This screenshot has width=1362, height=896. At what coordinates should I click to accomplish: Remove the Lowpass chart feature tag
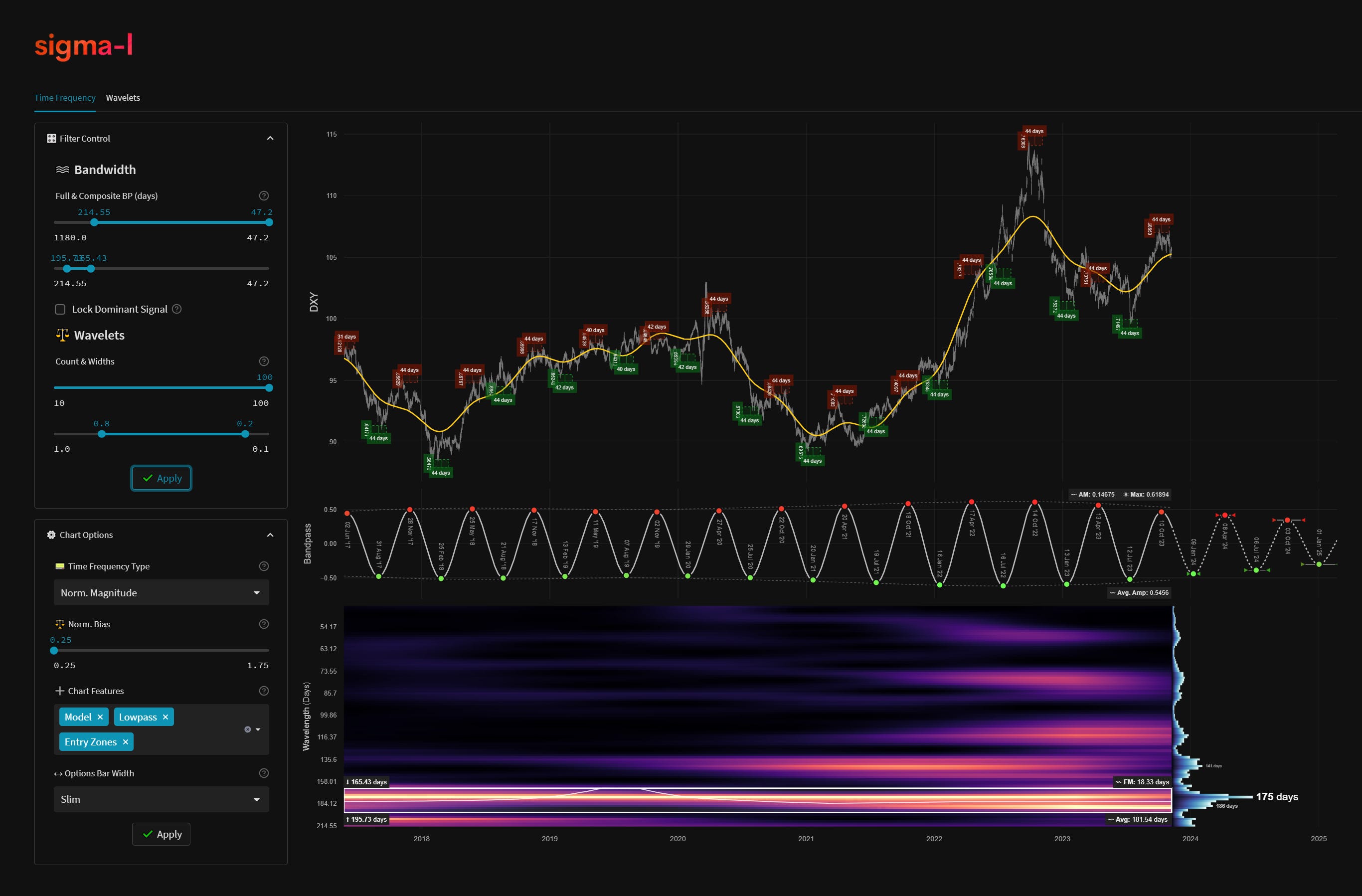pyautogui.click(x=166, y=717)
